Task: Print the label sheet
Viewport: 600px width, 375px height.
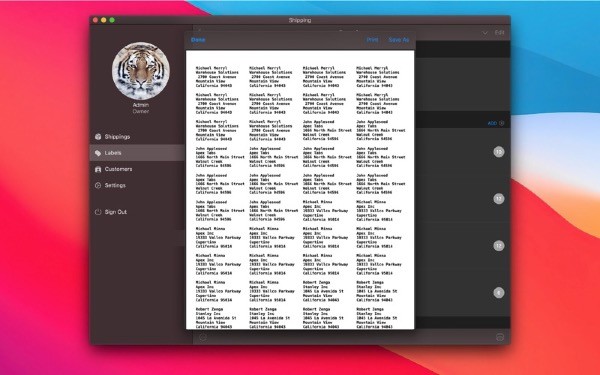Action: pyautogui.click(x=372, y=40)
